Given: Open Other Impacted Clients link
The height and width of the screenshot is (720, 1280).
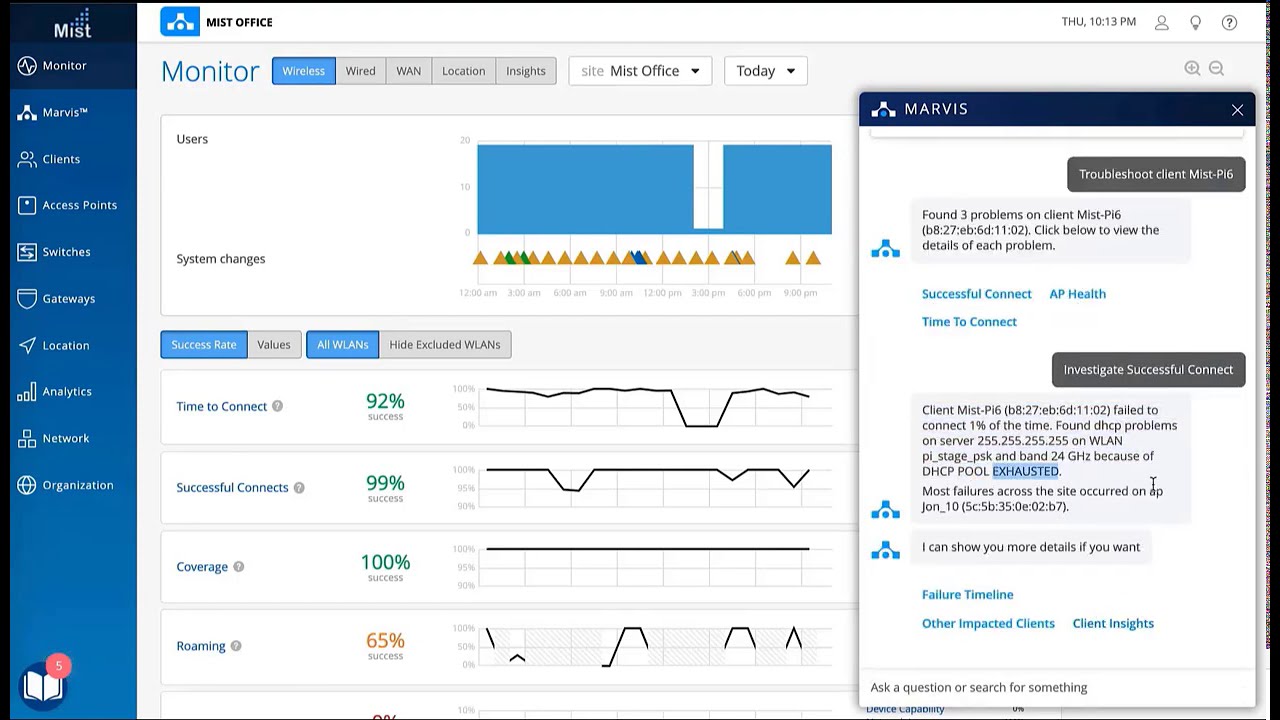Looking at the screenshot, I should point(988,623).
